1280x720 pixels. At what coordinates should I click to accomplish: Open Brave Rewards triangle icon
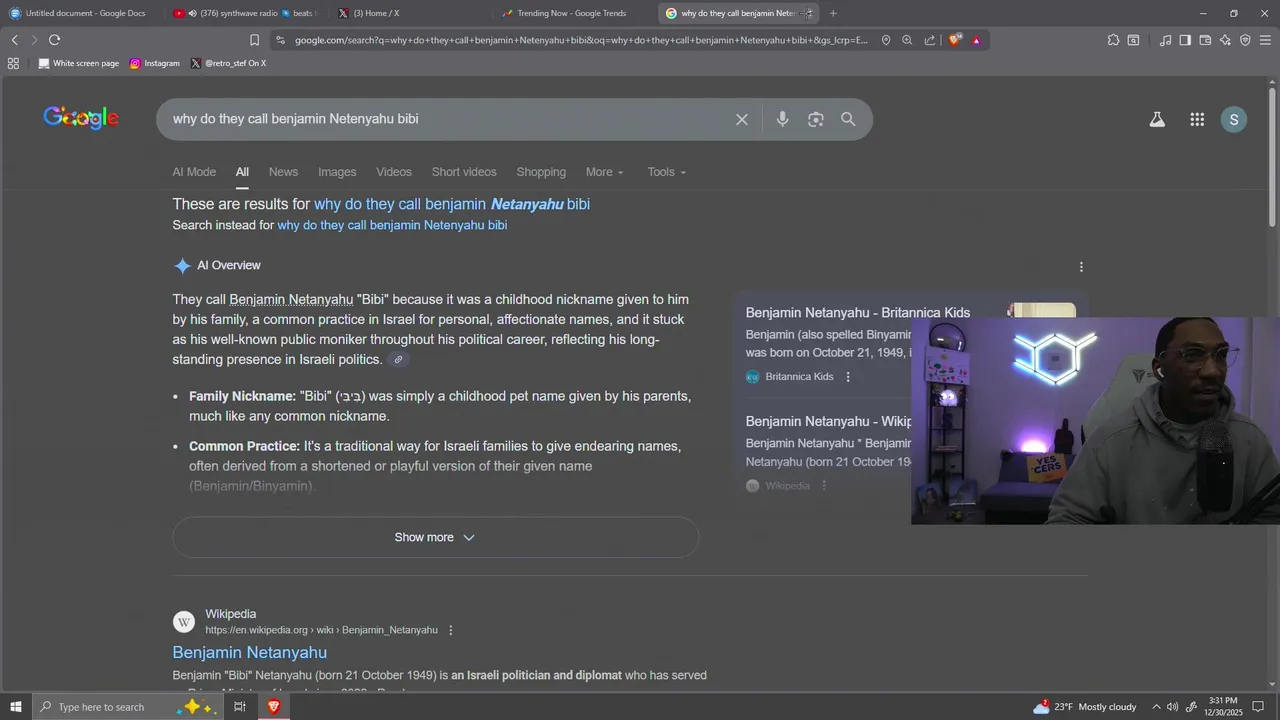coord(977,40)
